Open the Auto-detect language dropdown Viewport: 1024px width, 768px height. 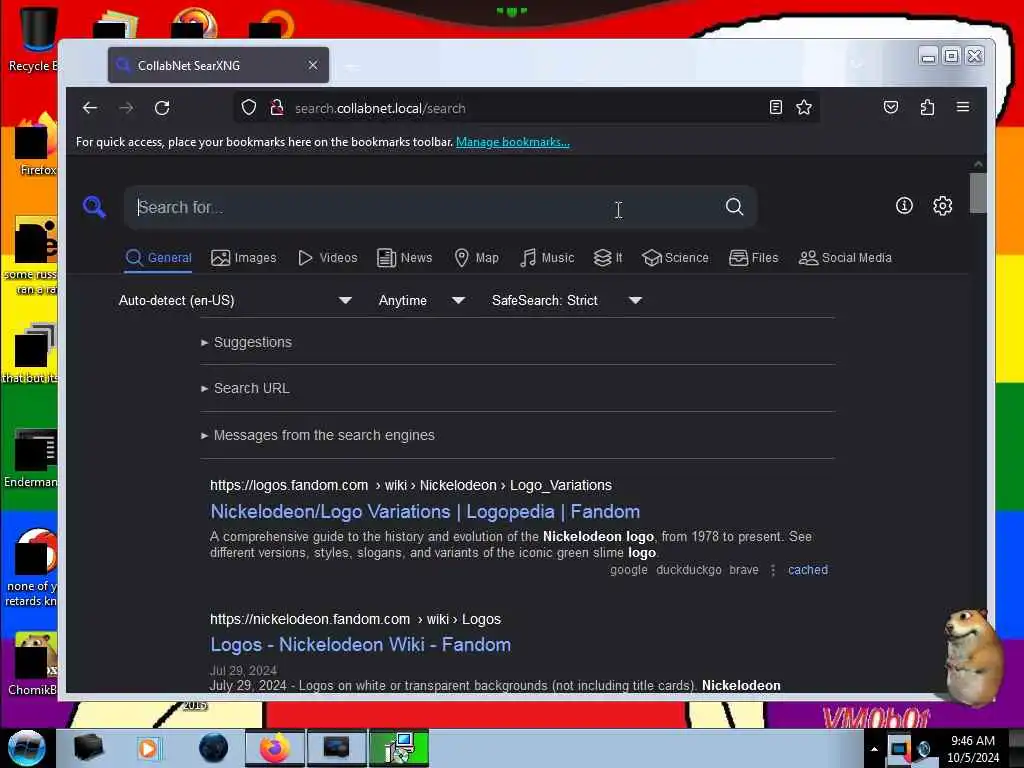click(x=235, y=300)
